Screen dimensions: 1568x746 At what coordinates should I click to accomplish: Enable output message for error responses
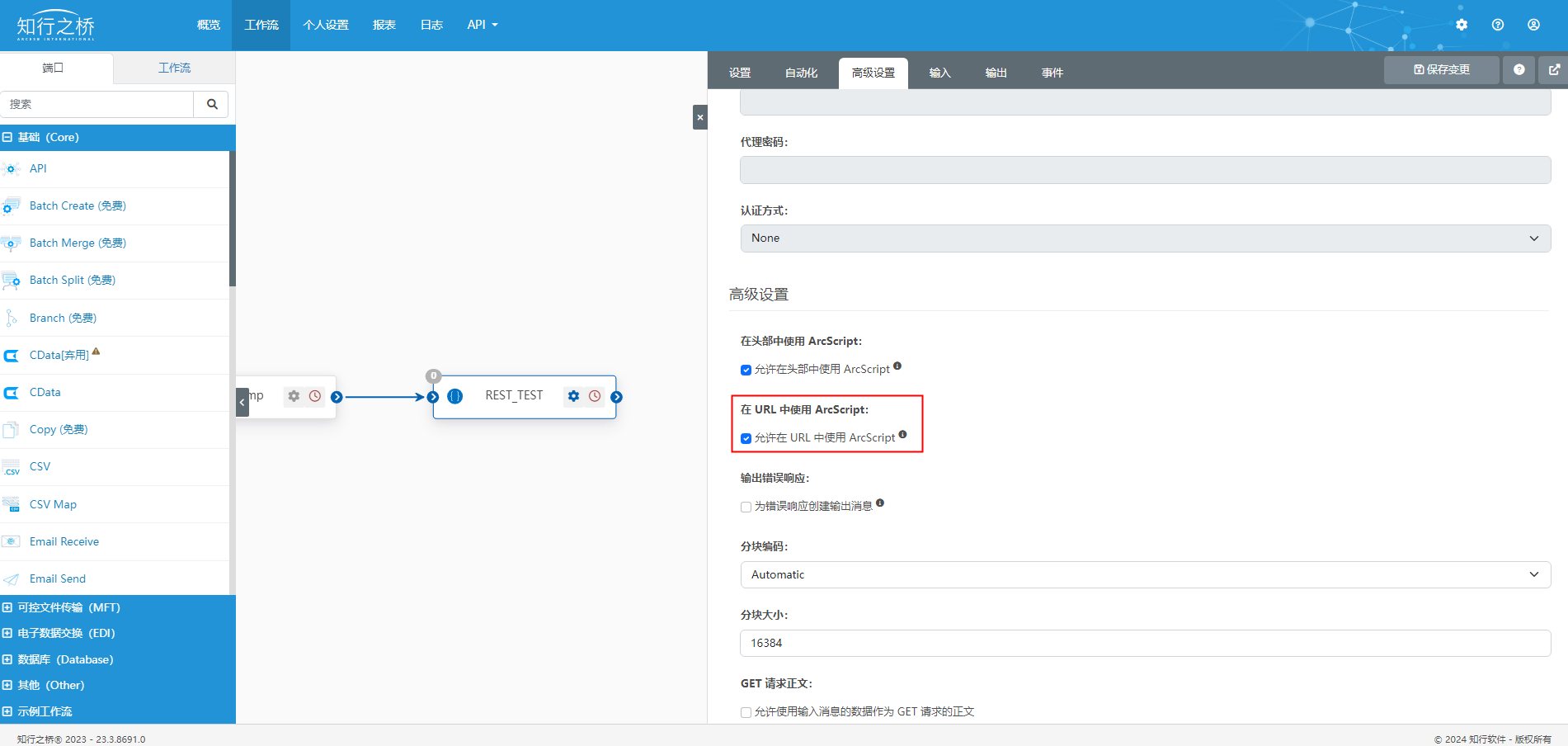746,507
